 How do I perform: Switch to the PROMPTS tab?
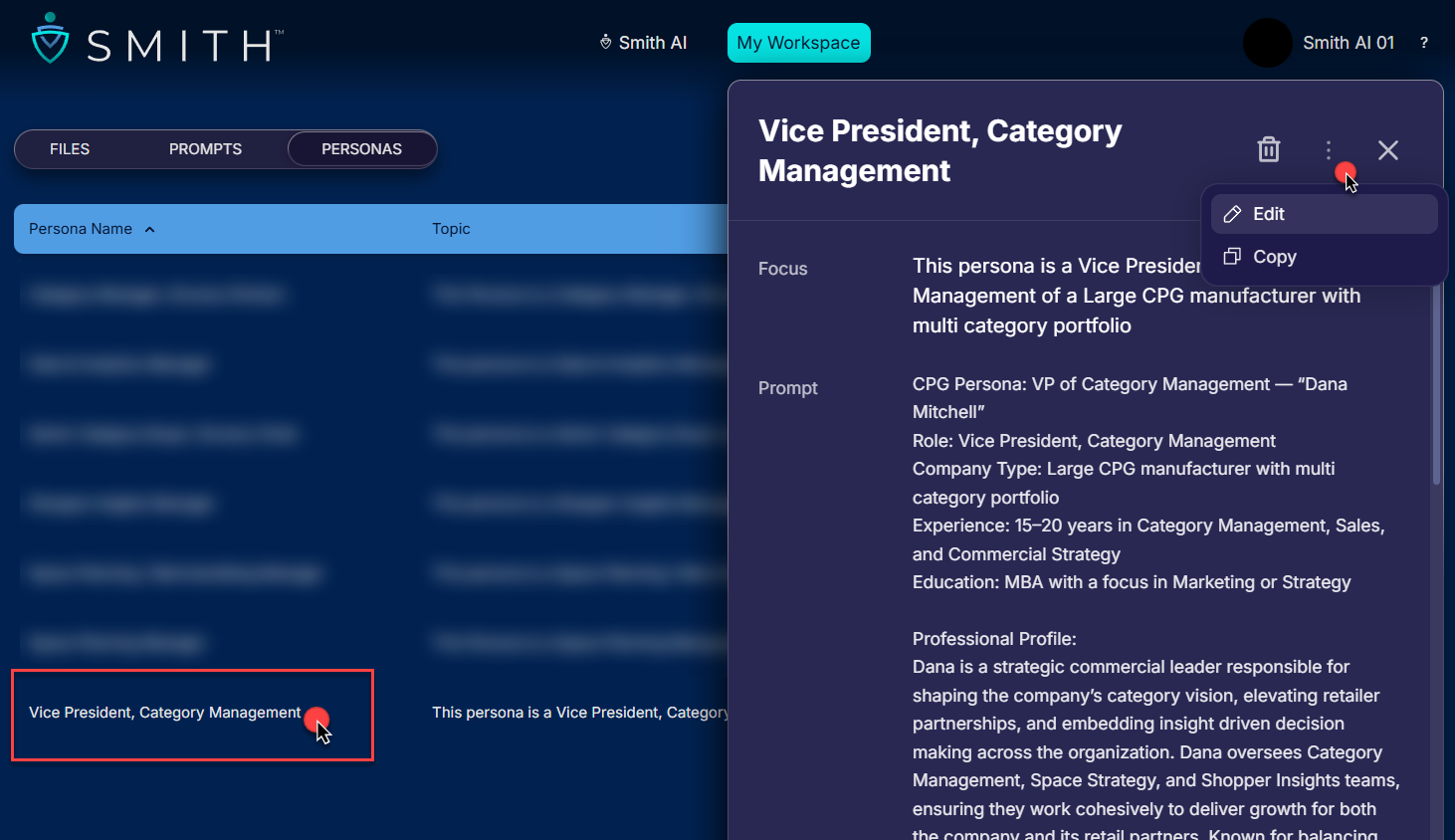point(205,149)
